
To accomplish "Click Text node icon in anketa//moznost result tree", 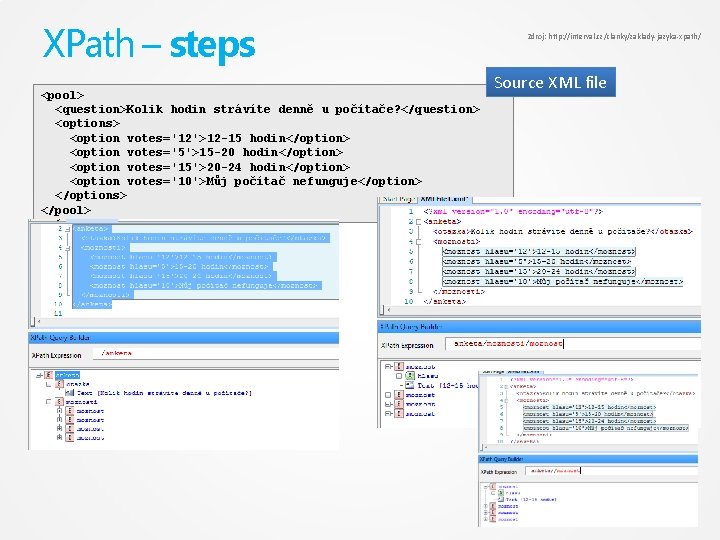I will (x=501, y=499).
